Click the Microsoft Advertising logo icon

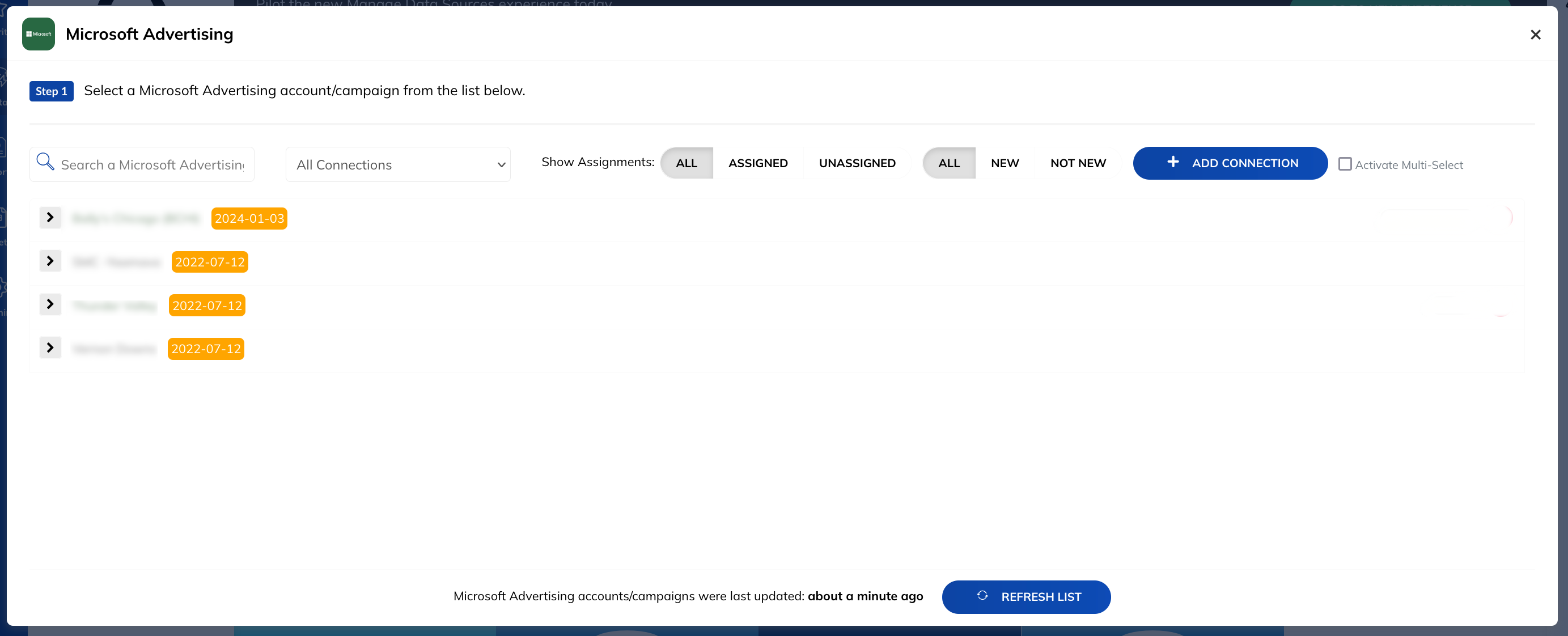coord(39,34)
